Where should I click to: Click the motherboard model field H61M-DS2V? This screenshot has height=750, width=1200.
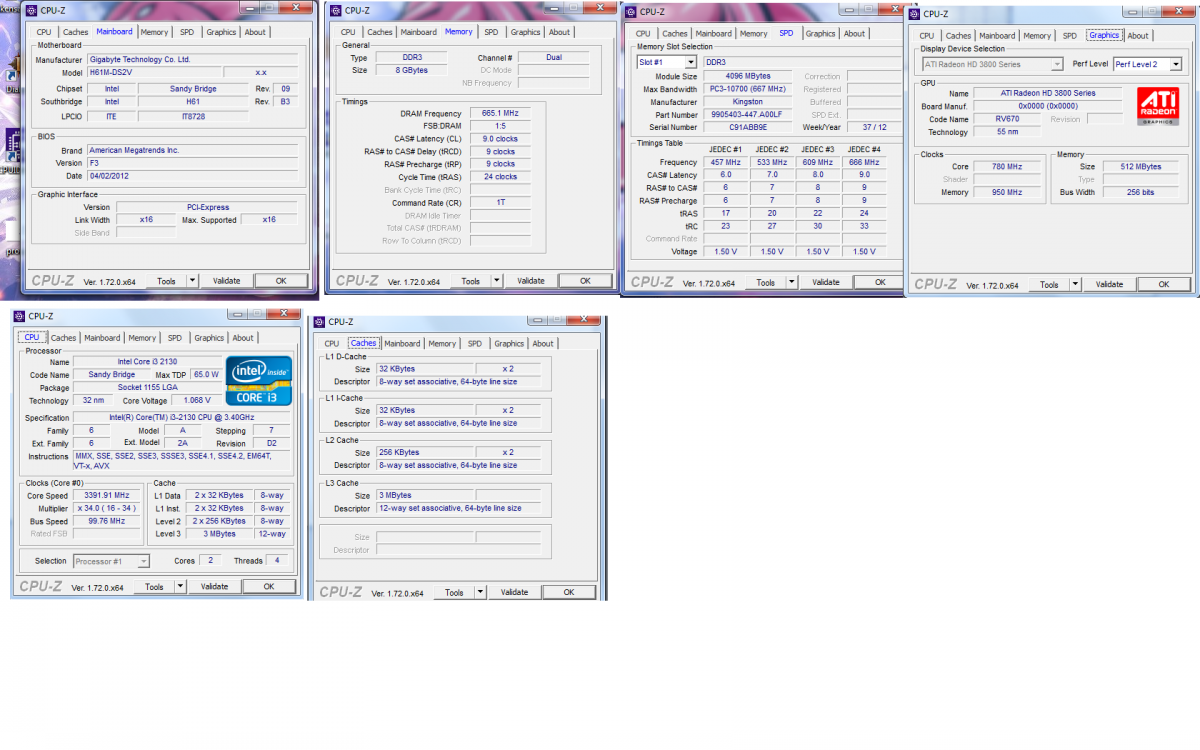coord(153,73)
